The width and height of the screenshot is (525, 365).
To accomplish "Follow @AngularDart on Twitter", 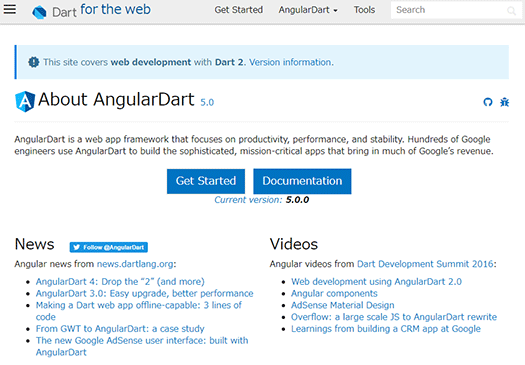I will [108, 247].
